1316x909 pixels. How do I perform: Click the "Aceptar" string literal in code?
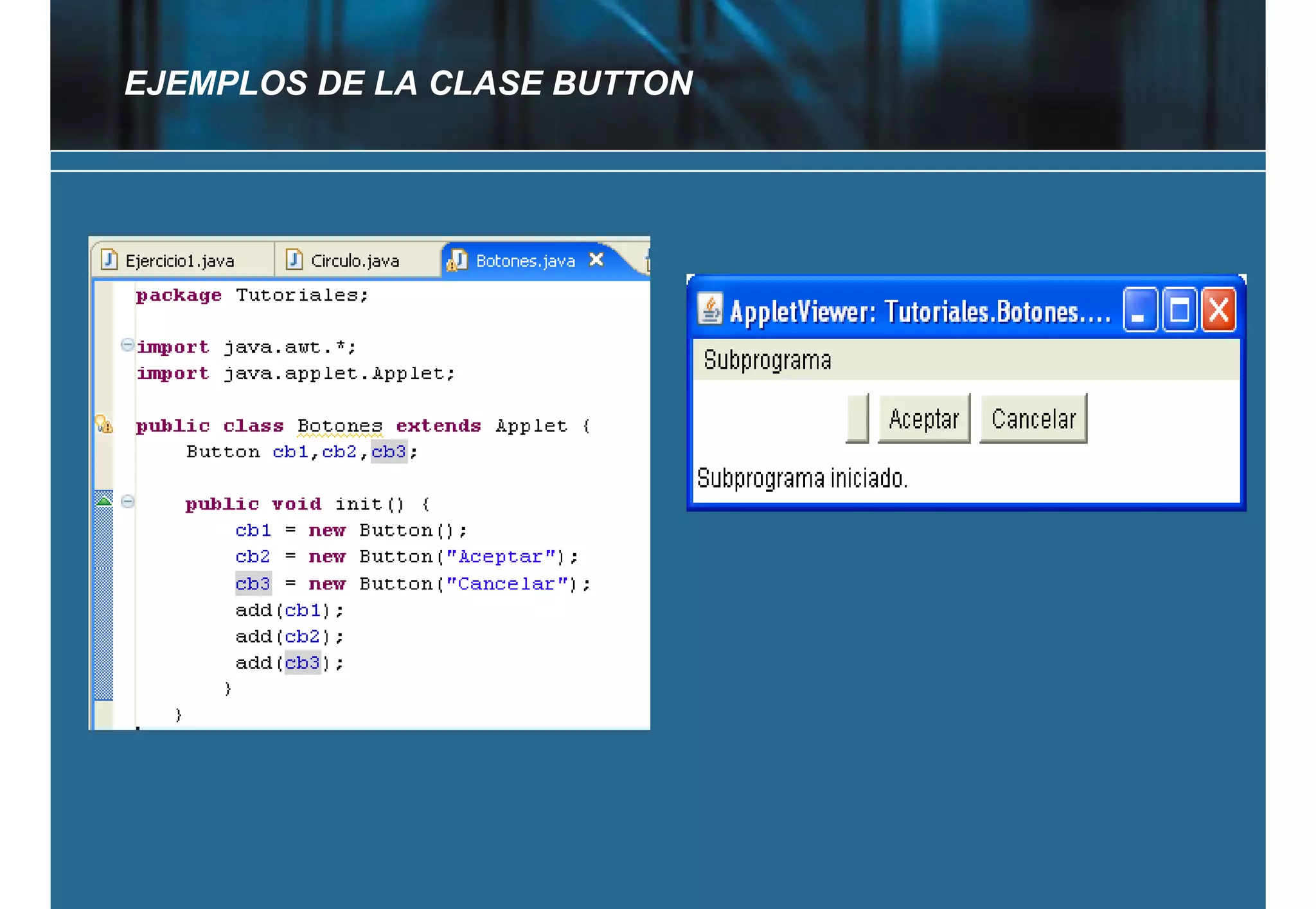click(501, 556)
